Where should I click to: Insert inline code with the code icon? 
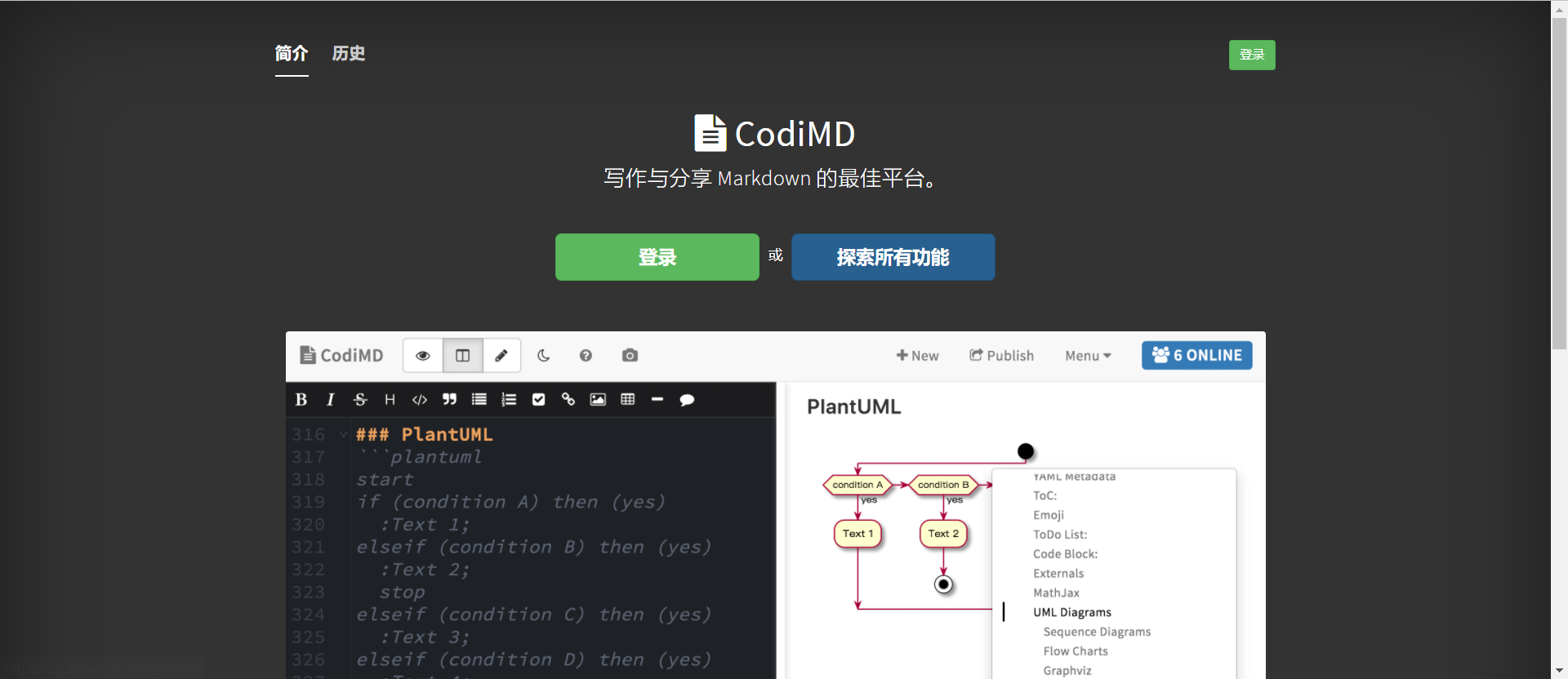click(x=420, y=400)
